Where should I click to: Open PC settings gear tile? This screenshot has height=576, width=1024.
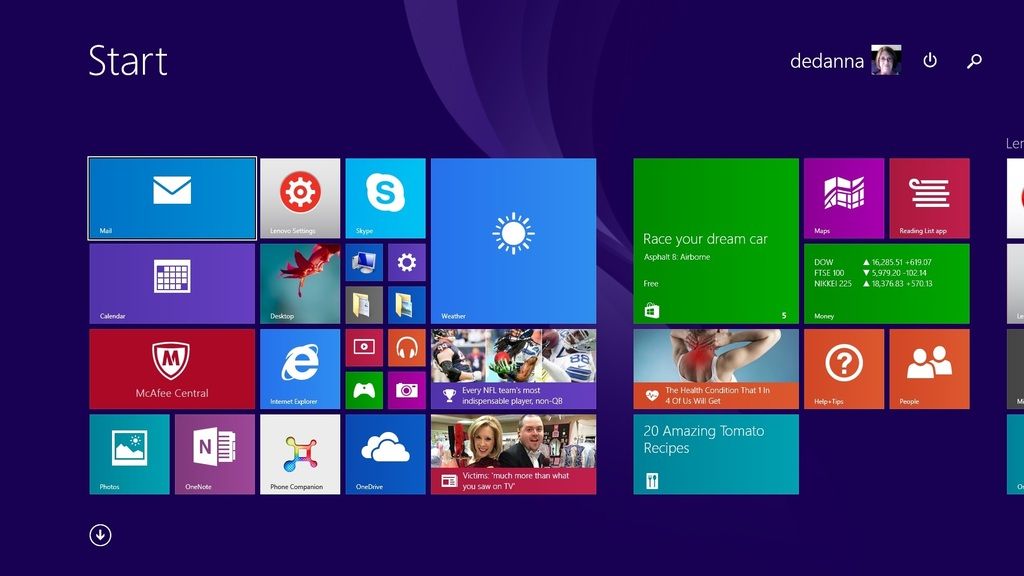pyautogui.click(x=407, y=262)
